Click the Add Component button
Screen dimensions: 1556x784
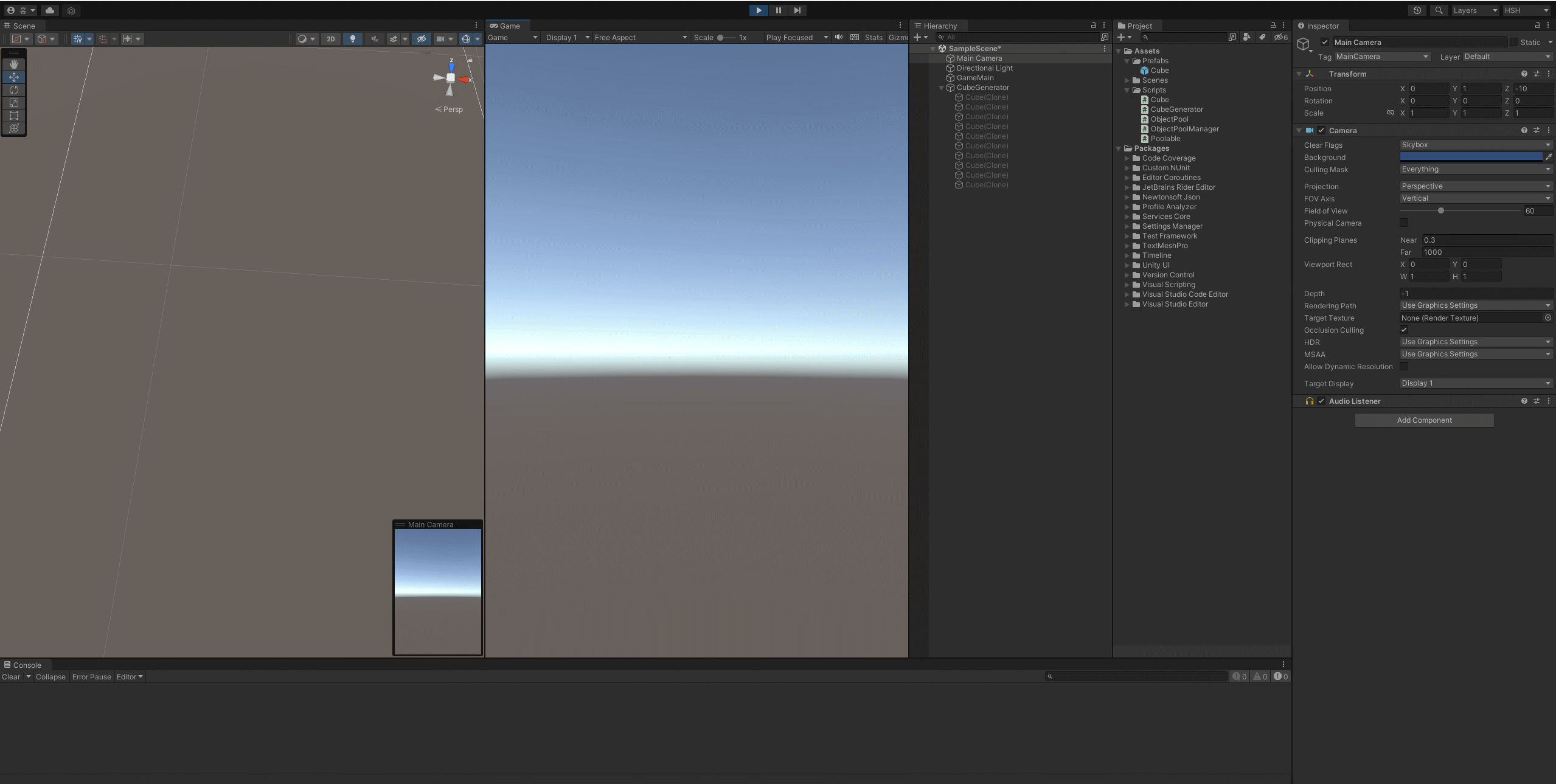click(x=1424, y=420)
